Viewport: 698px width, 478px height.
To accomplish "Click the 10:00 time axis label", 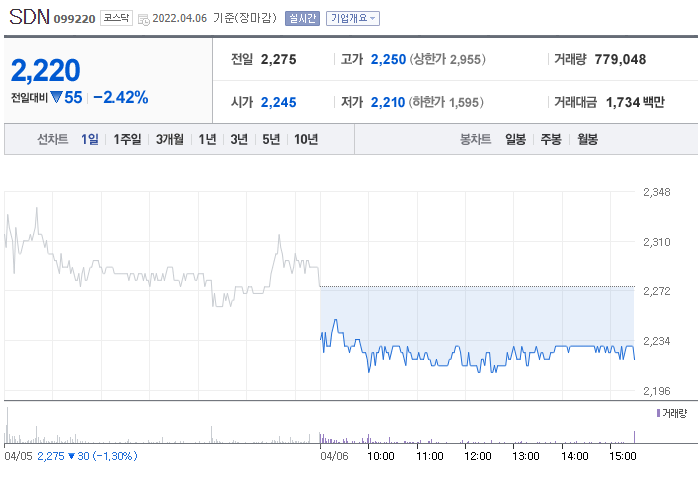I will [x=381, y=456].
